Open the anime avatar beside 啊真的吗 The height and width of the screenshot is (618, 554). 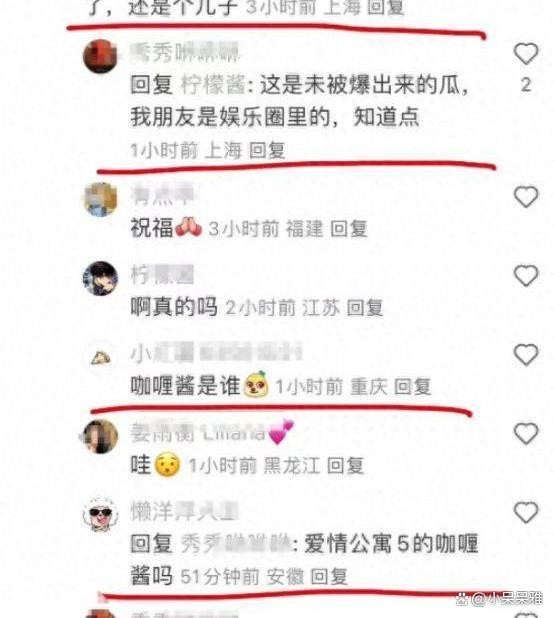click(100, 278)
